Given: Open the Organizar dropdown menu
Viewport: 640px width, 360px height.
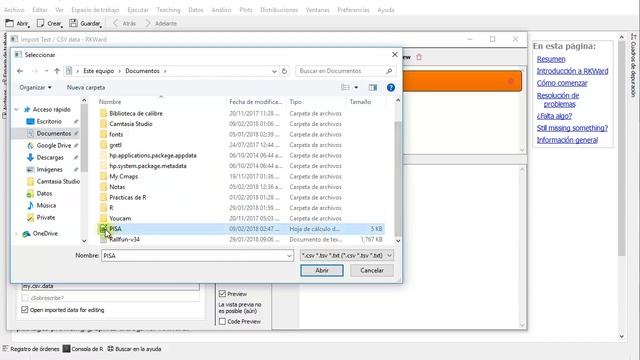Looking at the screenshot, I should [x=36, y=87].
